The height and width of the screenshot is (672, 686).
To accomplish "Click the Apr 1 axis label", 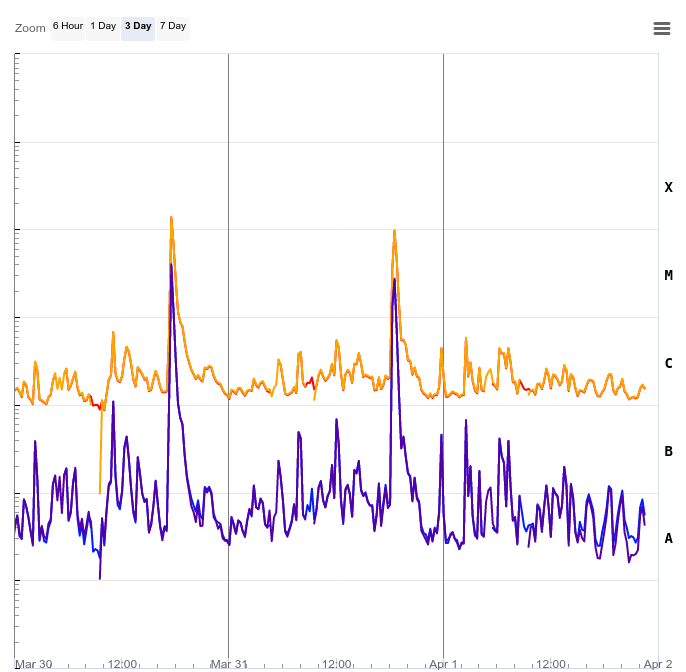I will pos(443,664).
